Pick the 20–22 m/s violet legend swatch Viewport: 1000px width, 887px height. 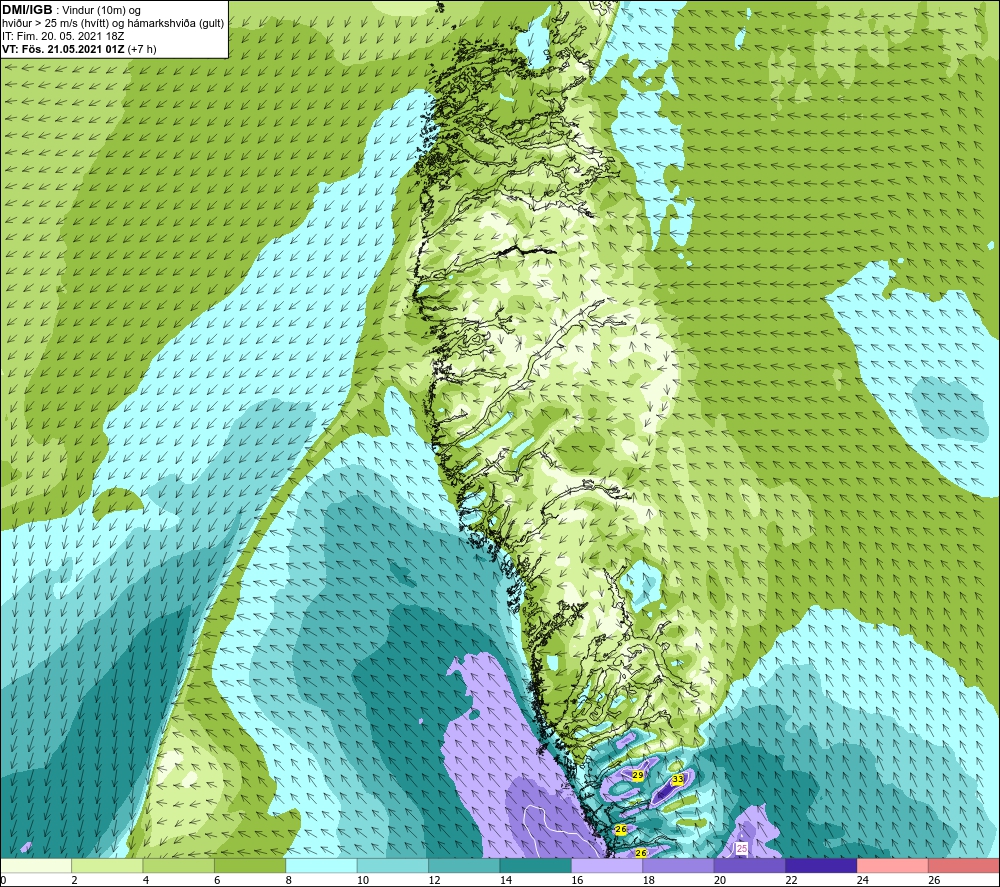tap(750, 865)
